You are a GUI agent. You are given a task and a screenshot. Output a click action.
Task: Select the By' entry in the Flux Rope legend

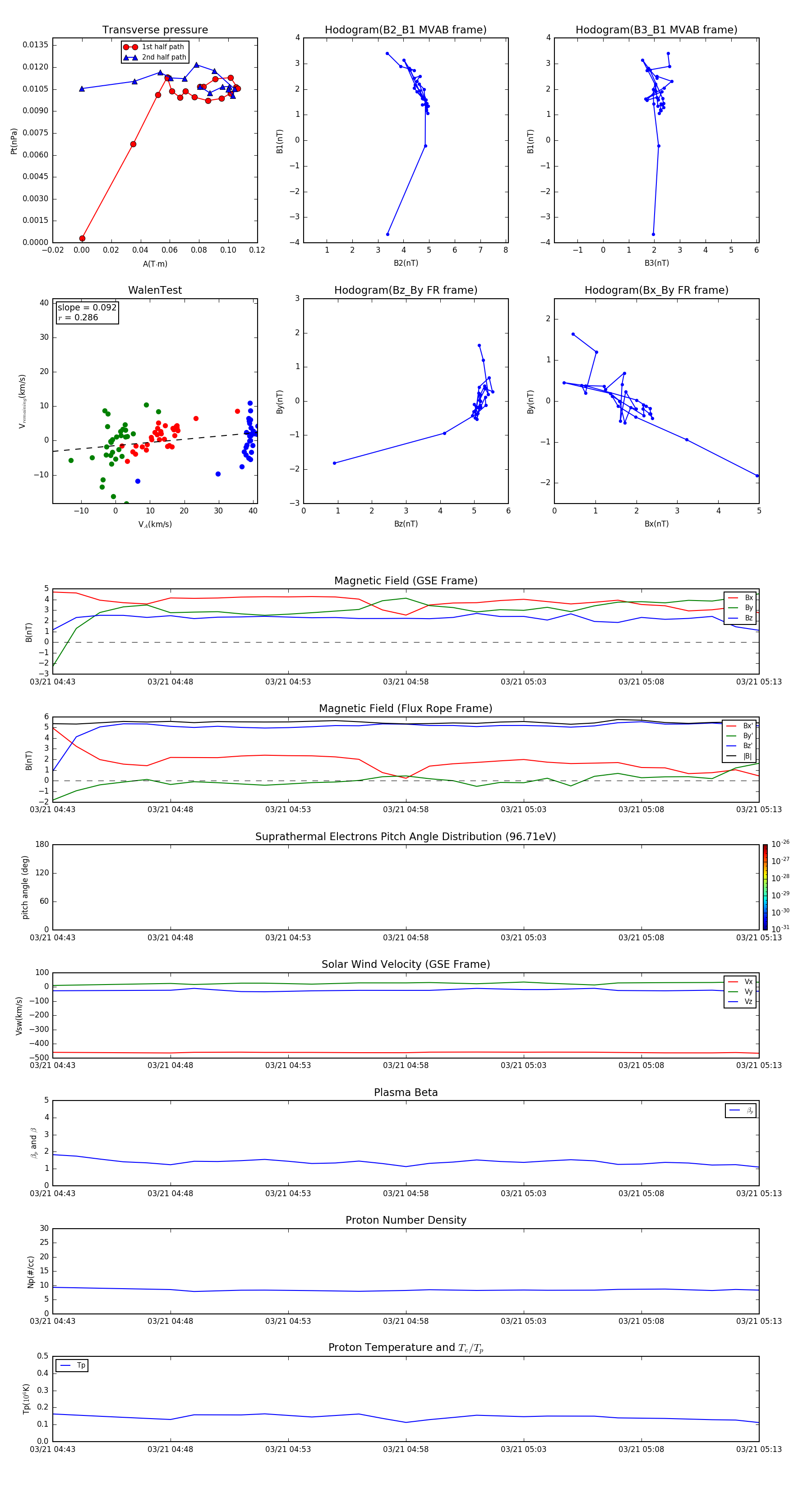[x=739, y=736]
